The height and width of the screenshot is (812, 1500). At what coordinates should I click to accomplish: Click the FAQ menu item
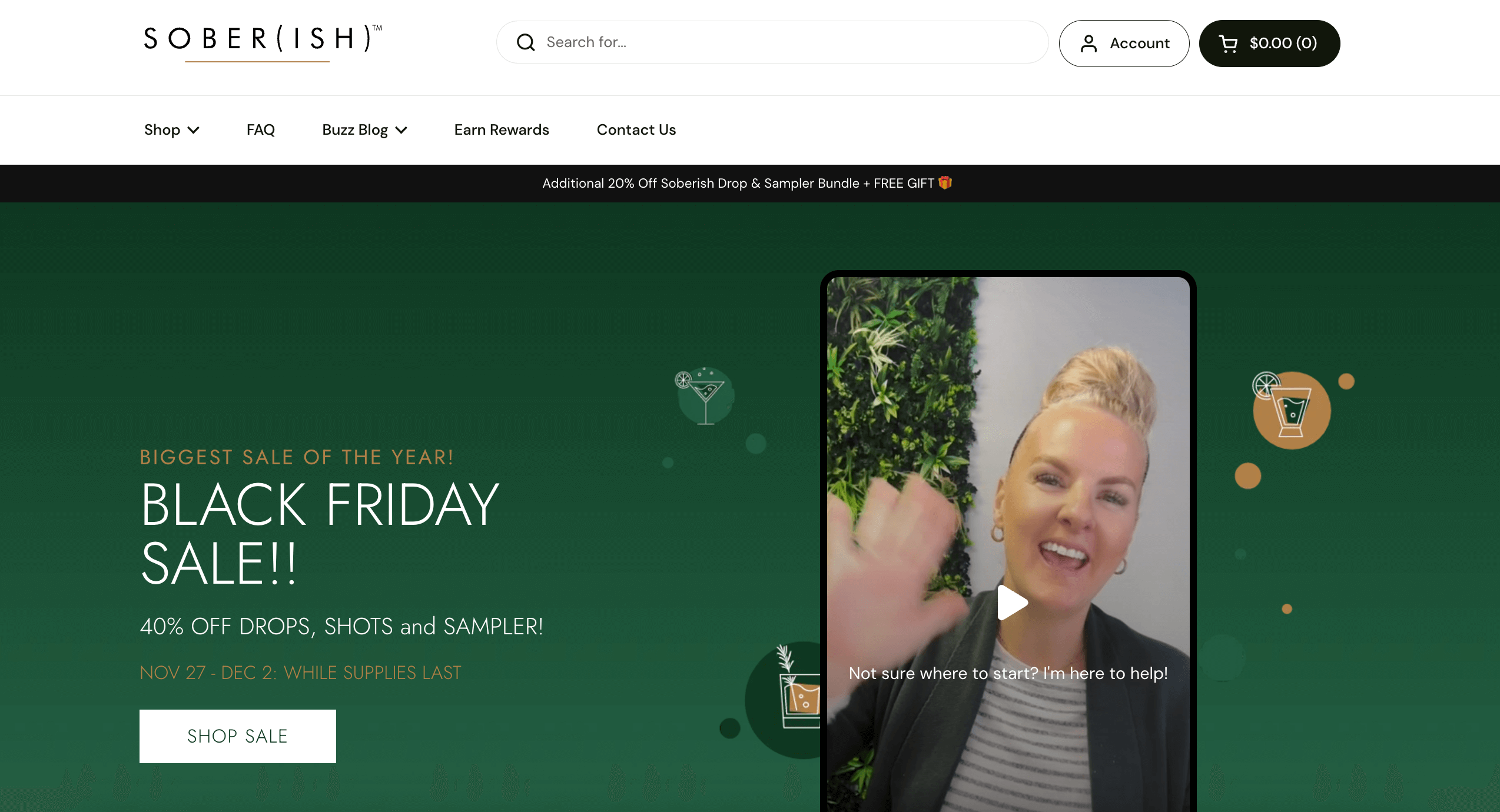pos(260,130)
